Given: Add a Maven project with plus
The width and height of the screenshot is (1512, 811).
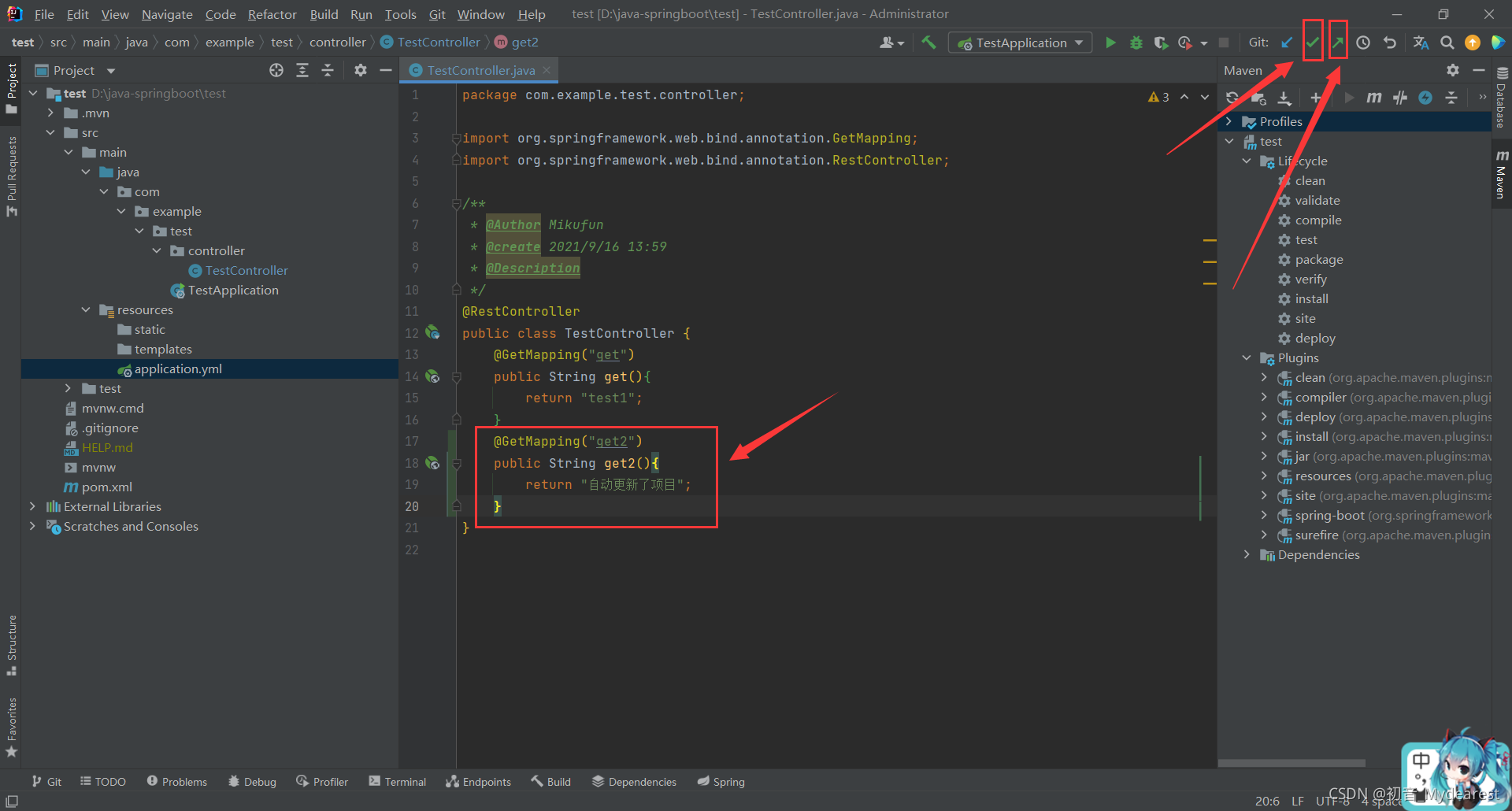Looking at the screenshot, I should click(1315, 98).
